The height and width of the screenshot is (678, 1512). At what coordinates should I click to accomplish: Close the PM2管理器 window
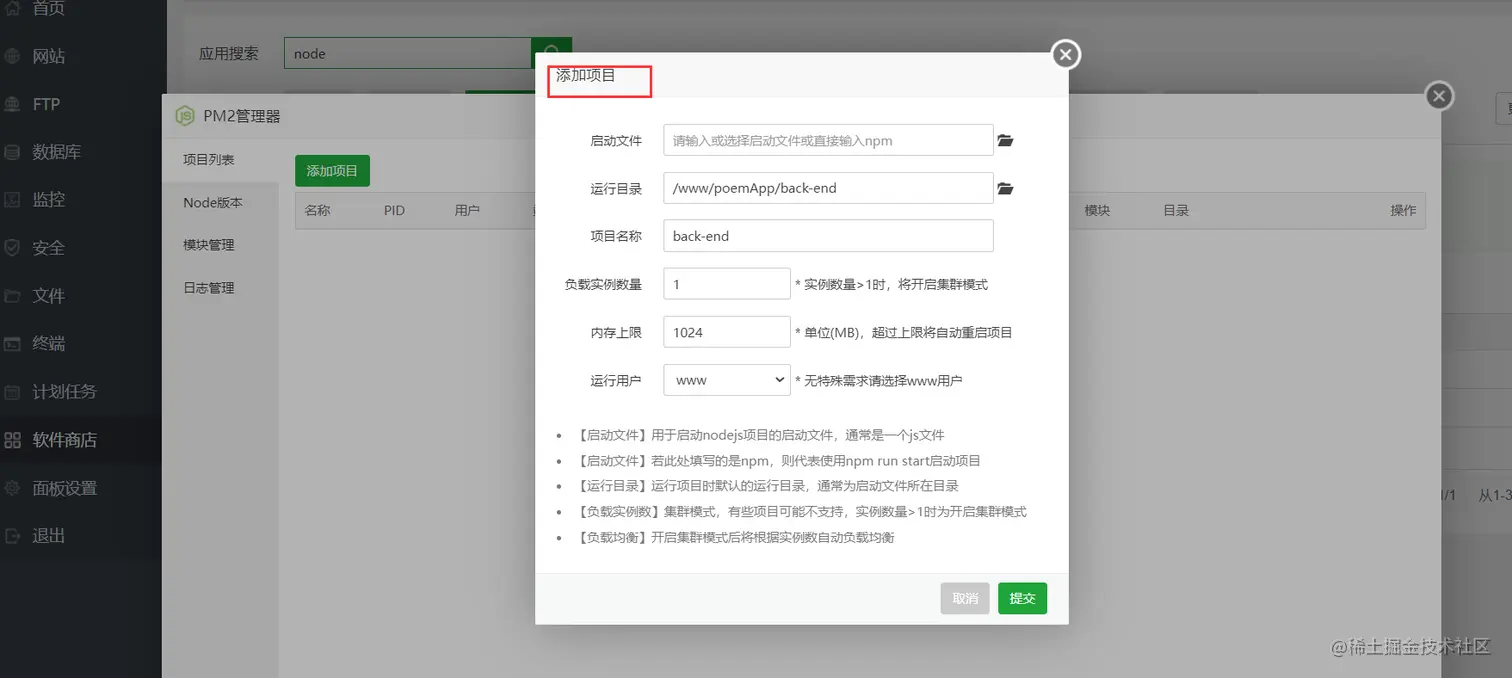click(x=1439, y=96)
